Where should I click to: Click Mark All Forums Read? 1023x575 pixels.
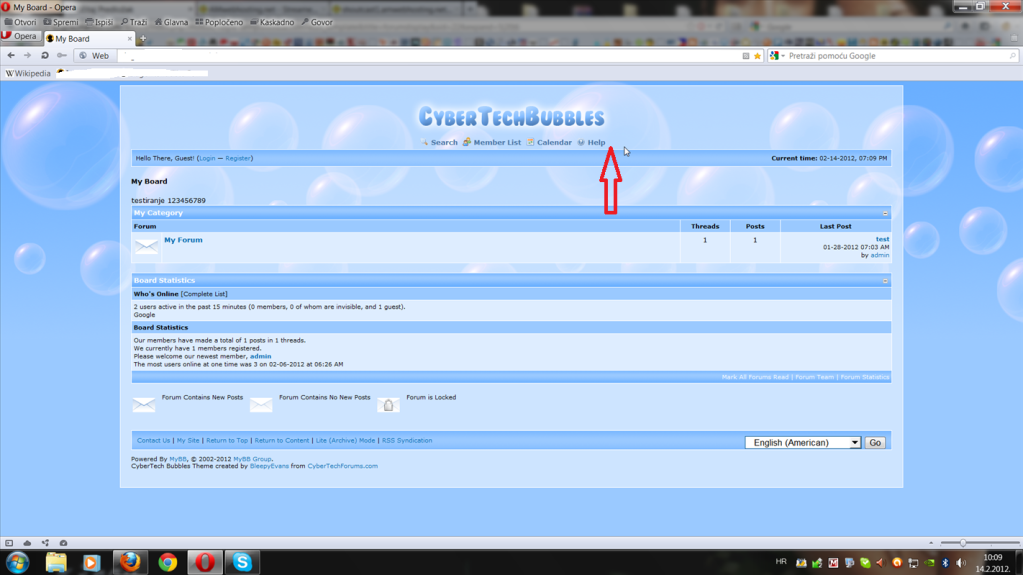click(755, 377)
